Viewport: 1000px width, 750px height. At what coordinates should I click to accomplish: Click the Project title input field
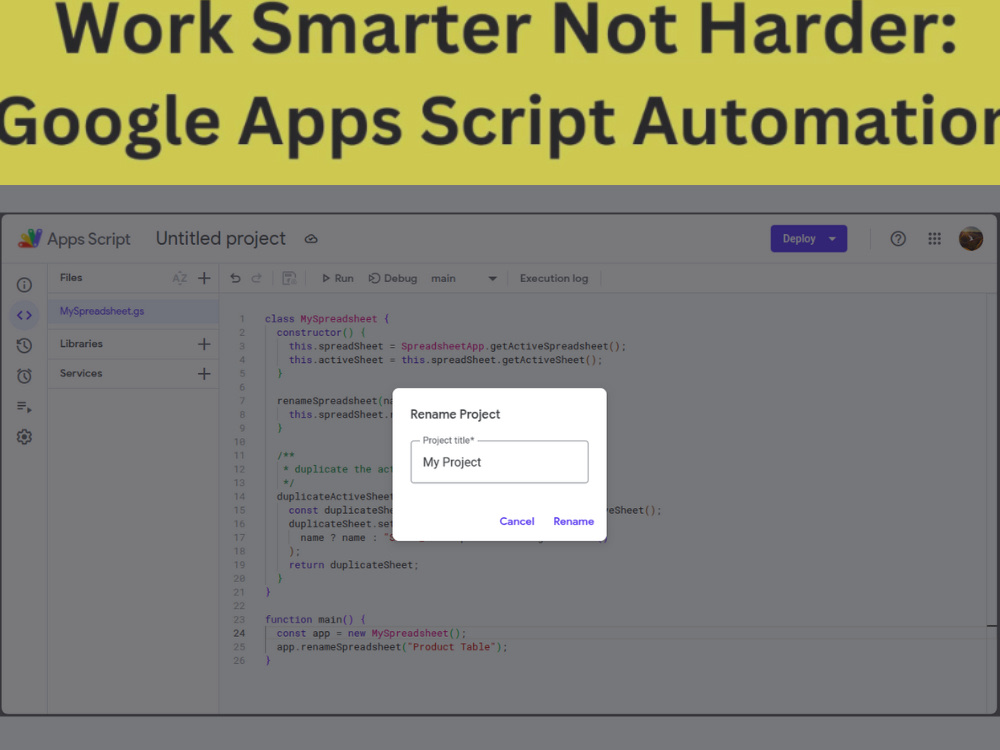tap(499, 462)
